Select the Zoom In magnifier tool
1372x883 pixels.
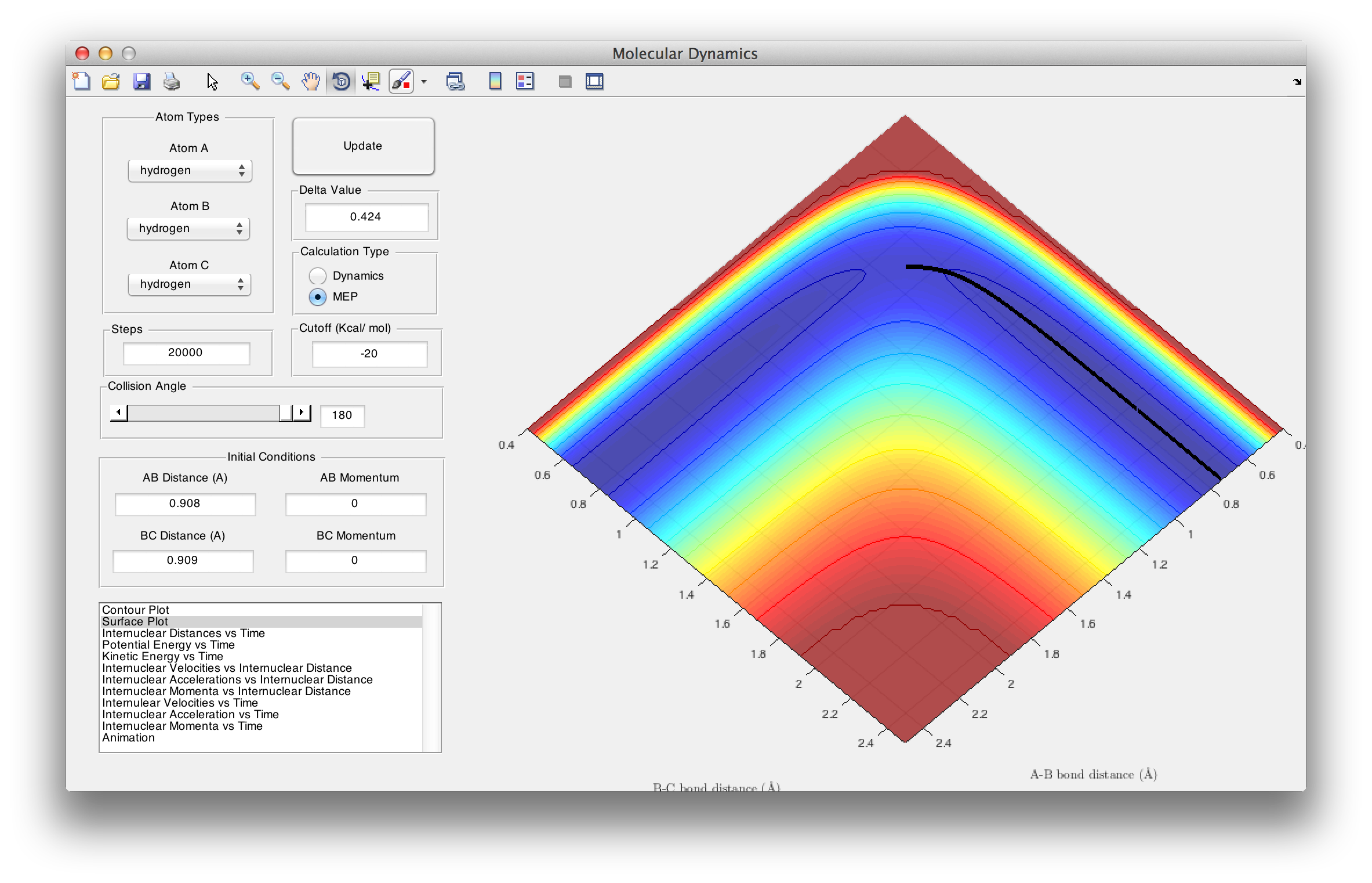[x=250, y=82]
